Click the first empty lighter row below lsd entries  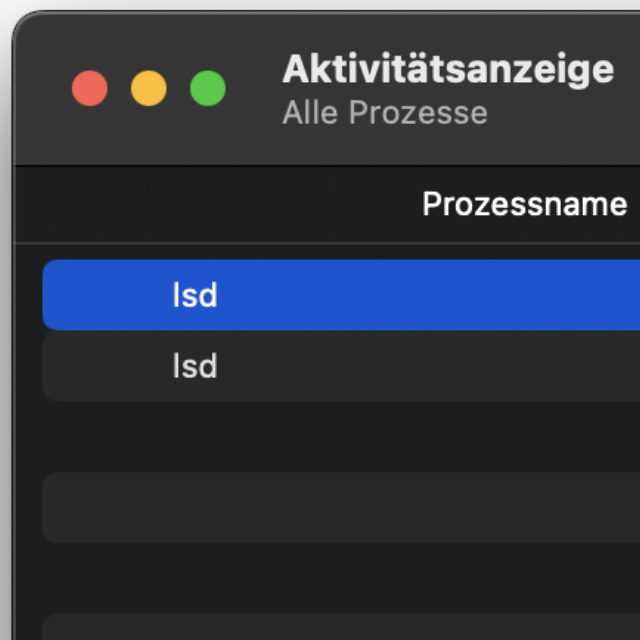point(340,507)
